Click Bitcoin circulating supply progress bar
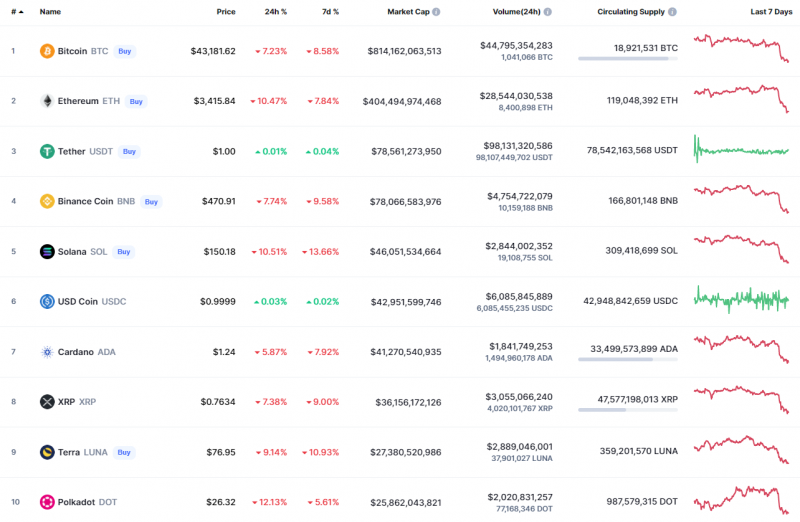800x522 pixels. tap(628, 59)
